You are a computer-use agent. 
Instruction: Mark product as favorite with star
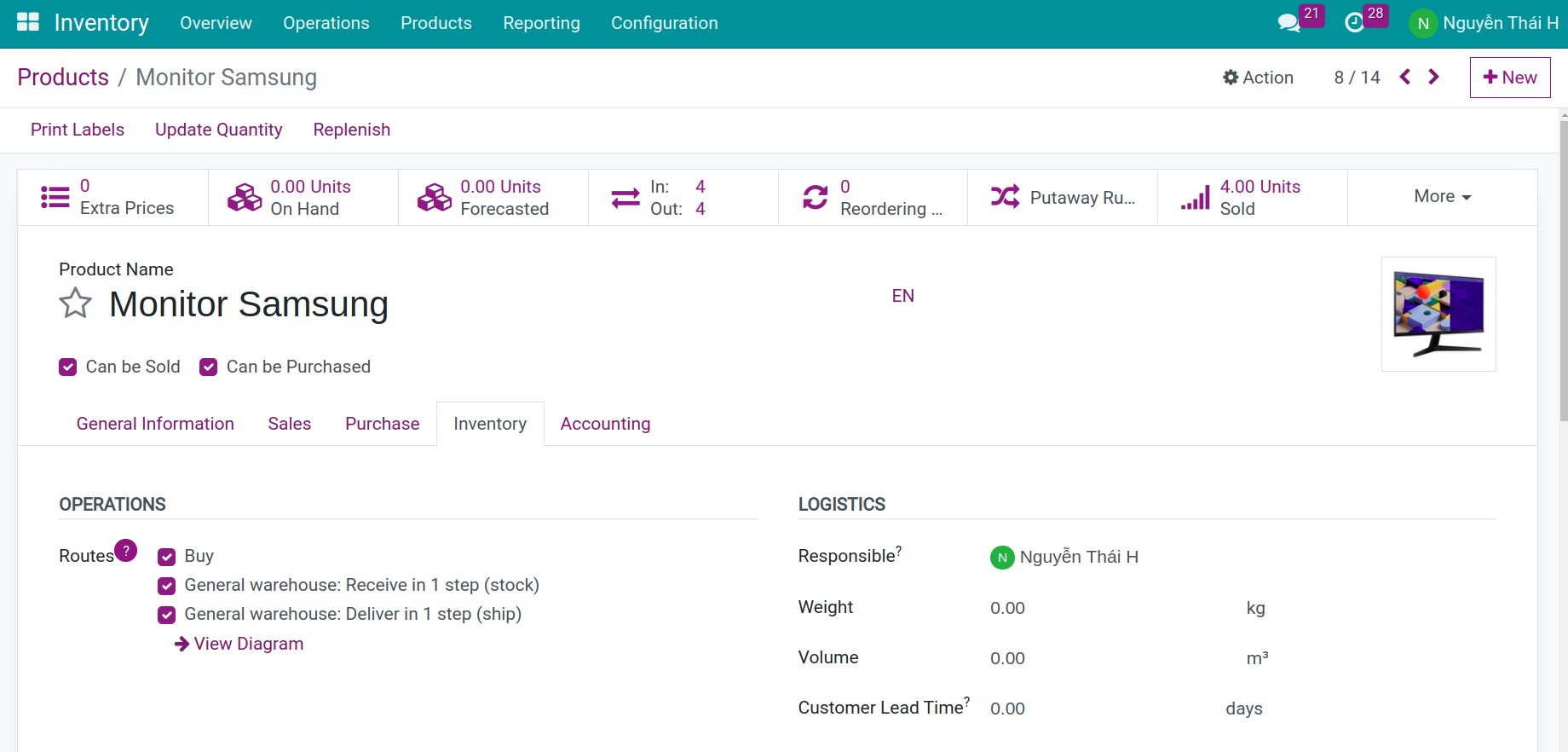(76, 304)
